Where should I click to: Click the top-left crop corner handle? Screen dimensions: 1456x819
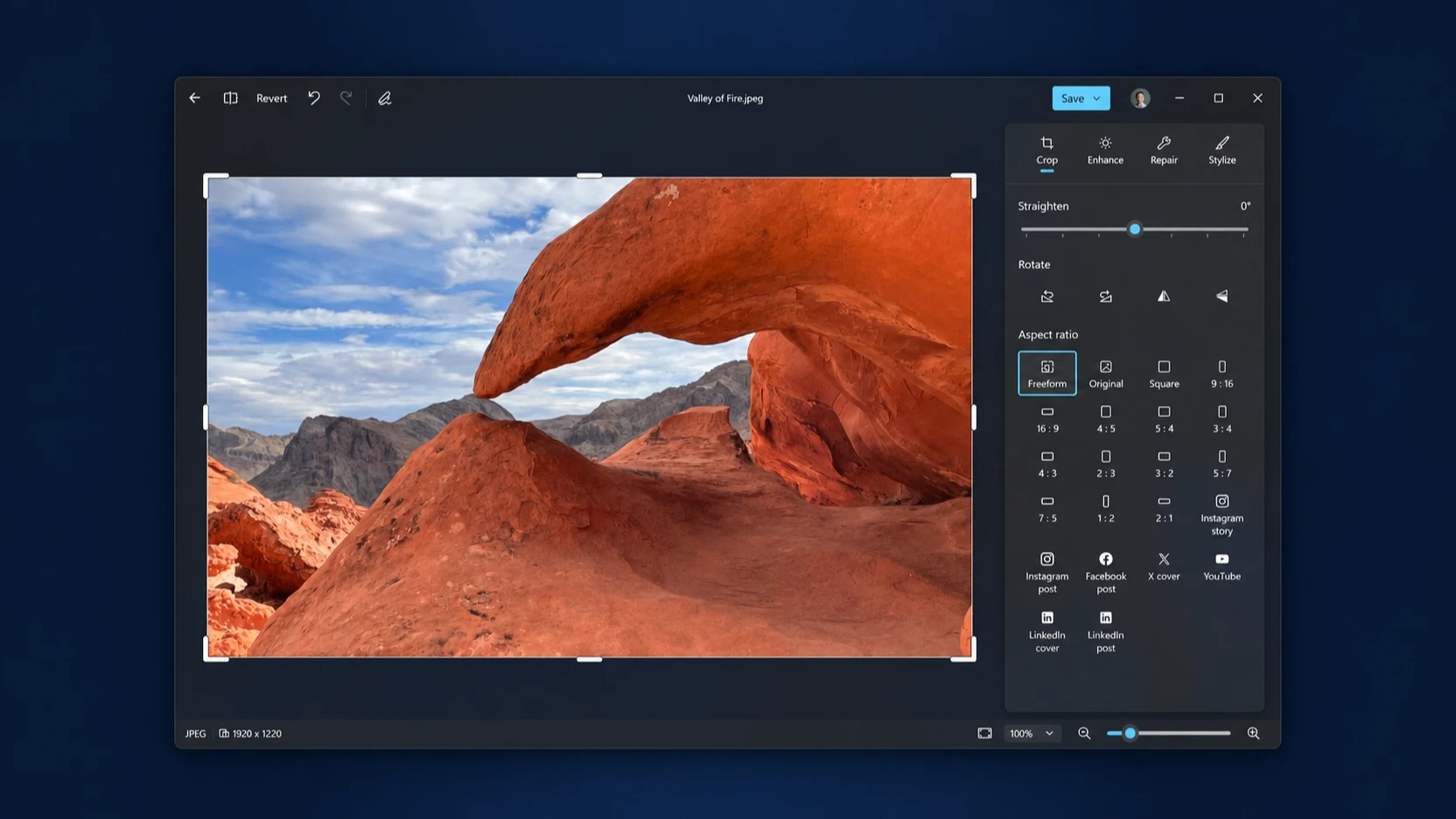pyautogui.click(x=214, y=185)
